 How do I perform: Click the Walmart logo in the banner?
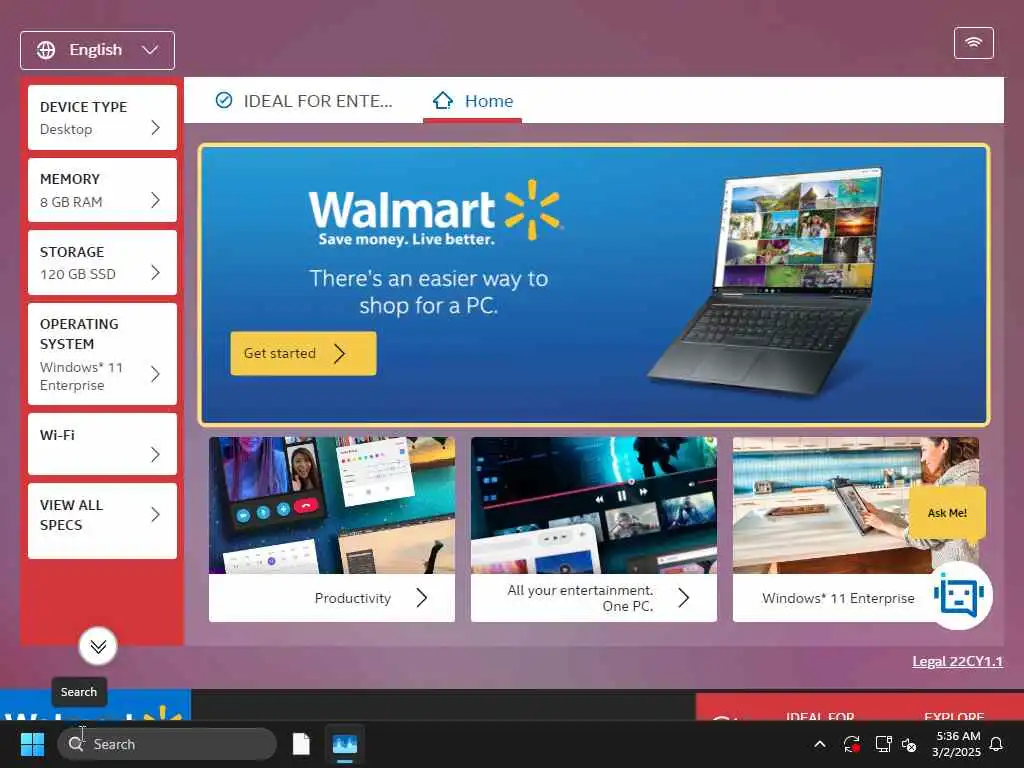pos(436,213)
